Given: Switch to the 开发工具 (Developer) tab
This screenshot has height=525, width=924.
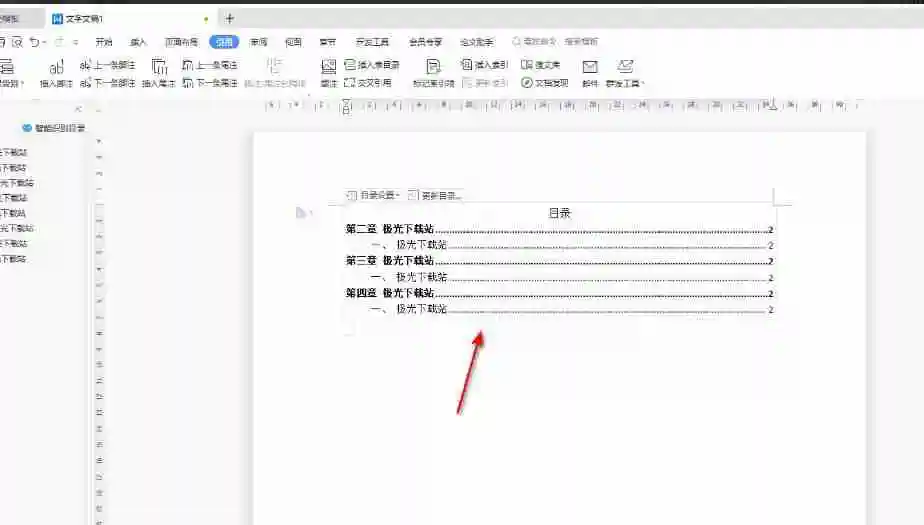Looking at the screenshot, I should click(x=372, y=42).
